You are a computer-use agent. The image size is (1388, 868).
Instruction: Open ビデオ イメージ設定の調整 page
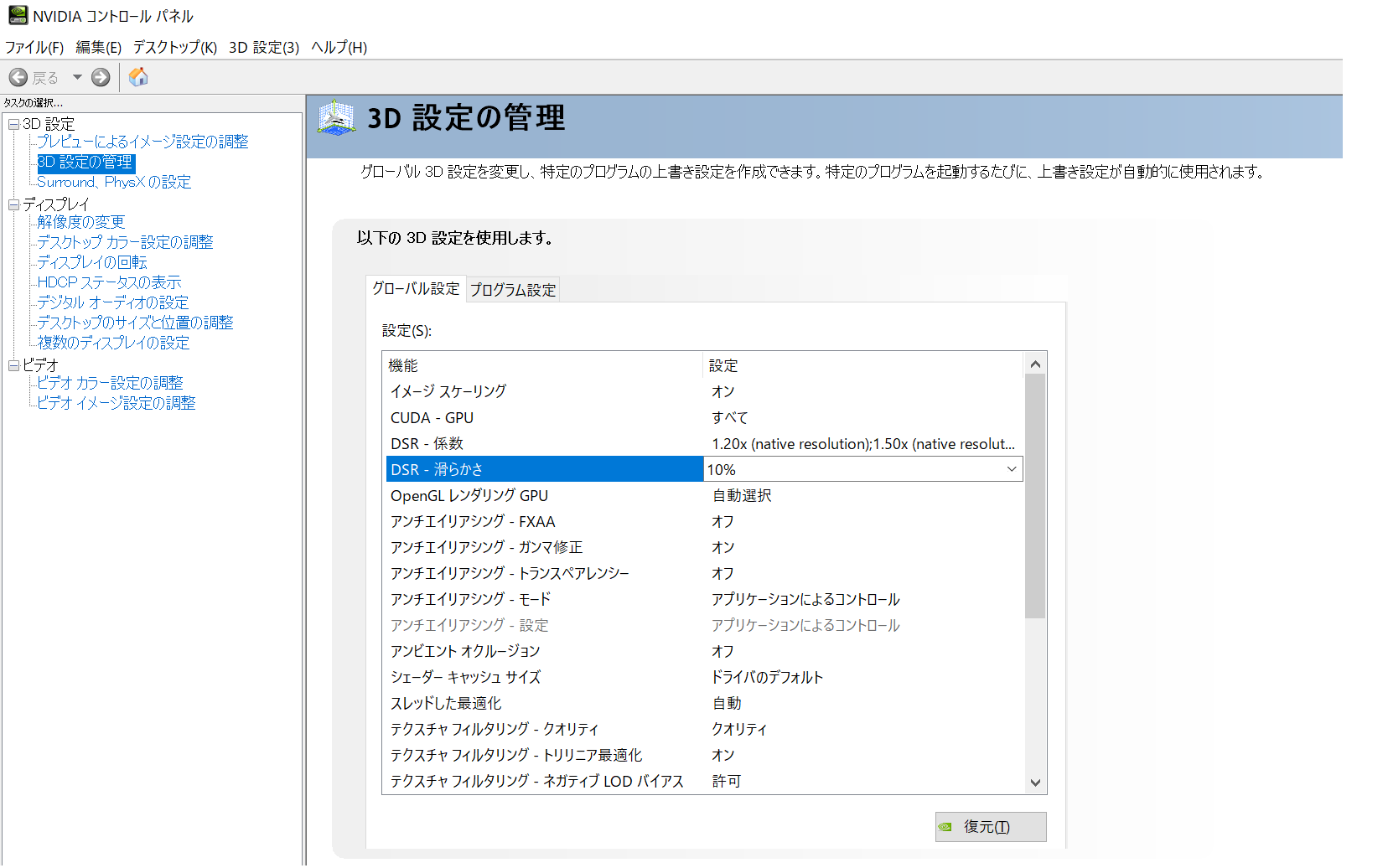point(117,403)
